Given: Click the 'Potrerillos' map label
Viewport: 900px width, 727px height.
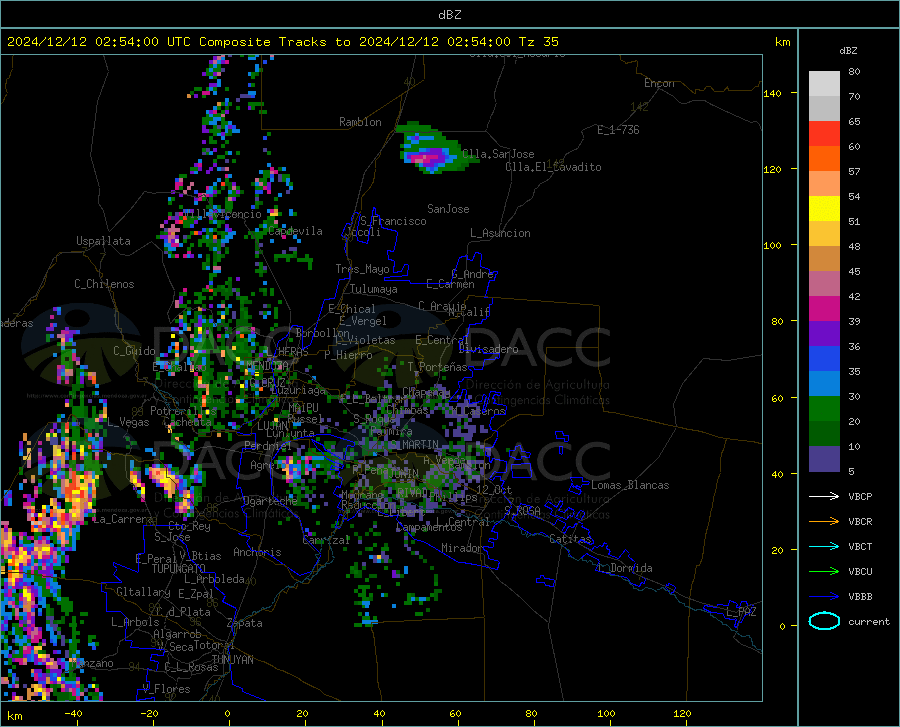Looking at the screenshot, I should coord(183,411).
